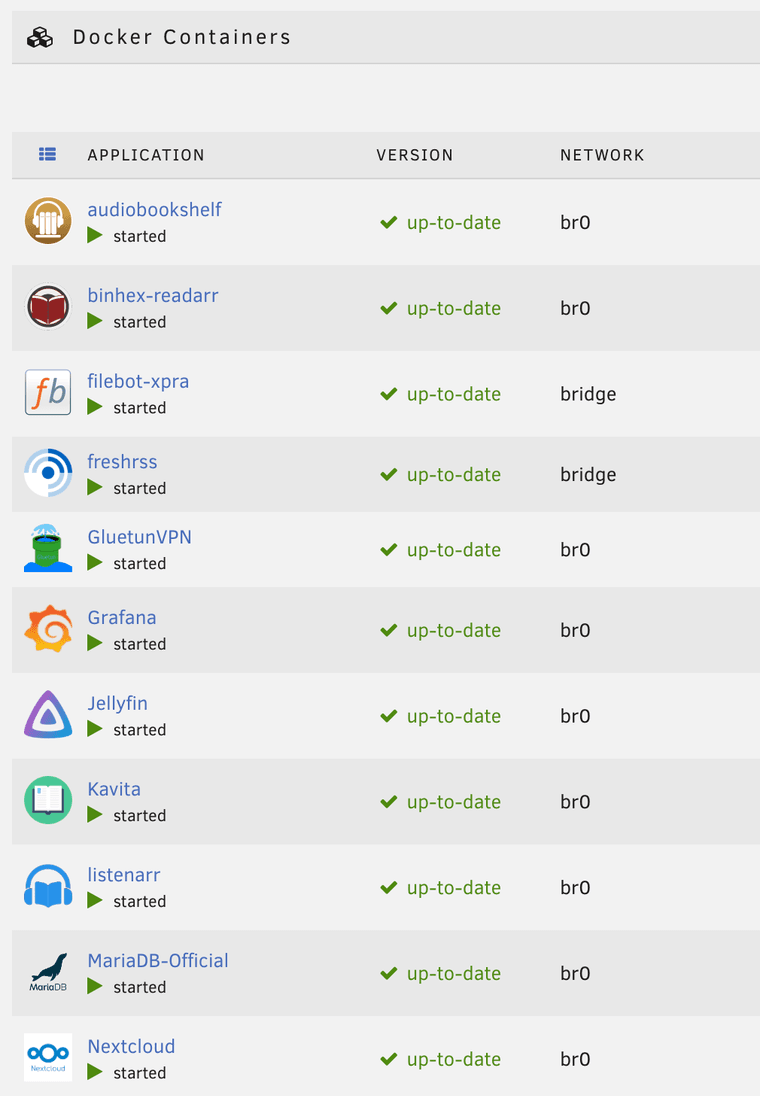Click the audiobookshelf container icon
Viewport: 760px width, 1096px height.
pyautogui.click(x=48, y=222)
